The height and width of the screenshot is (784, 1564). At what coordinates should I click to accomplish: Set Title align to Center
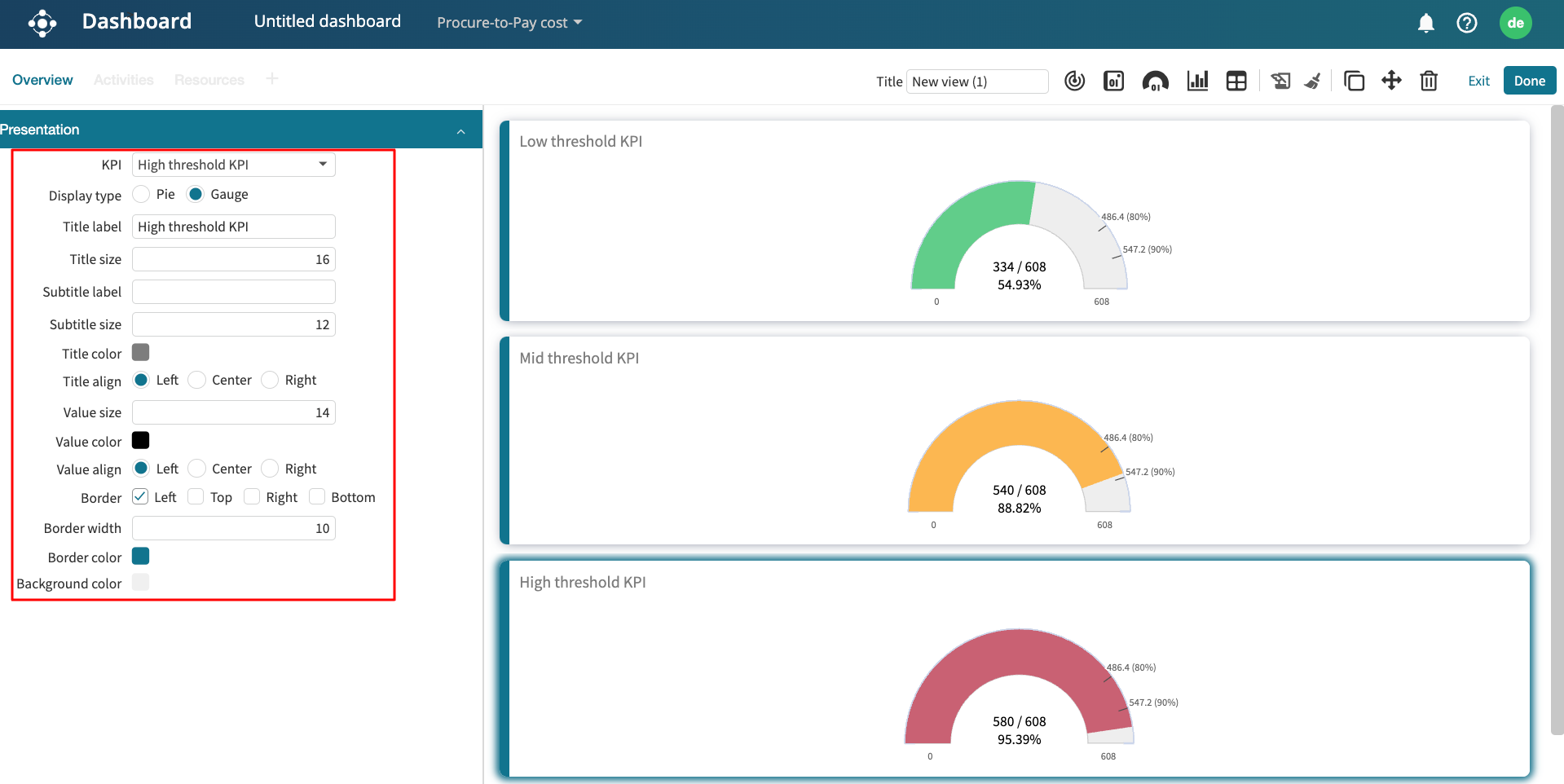tap(197, 381)
